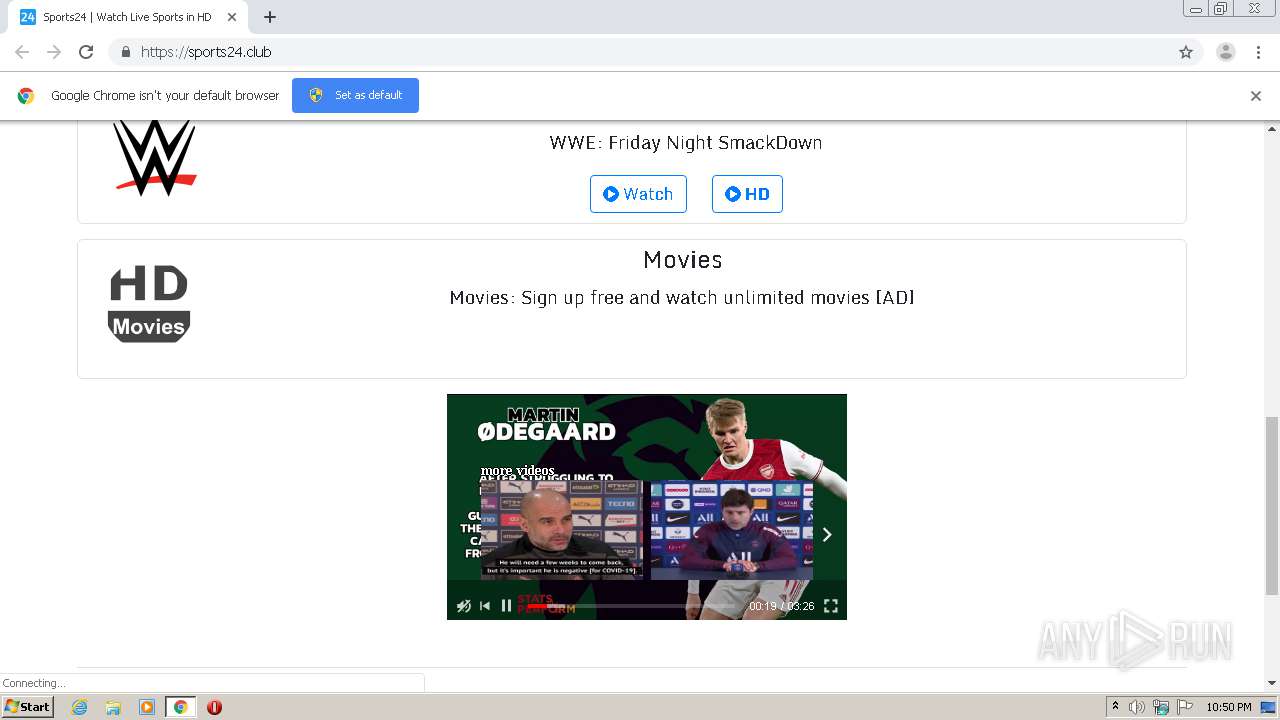
Task: Close the Sports24 tab
Action: tap(233, 17)
